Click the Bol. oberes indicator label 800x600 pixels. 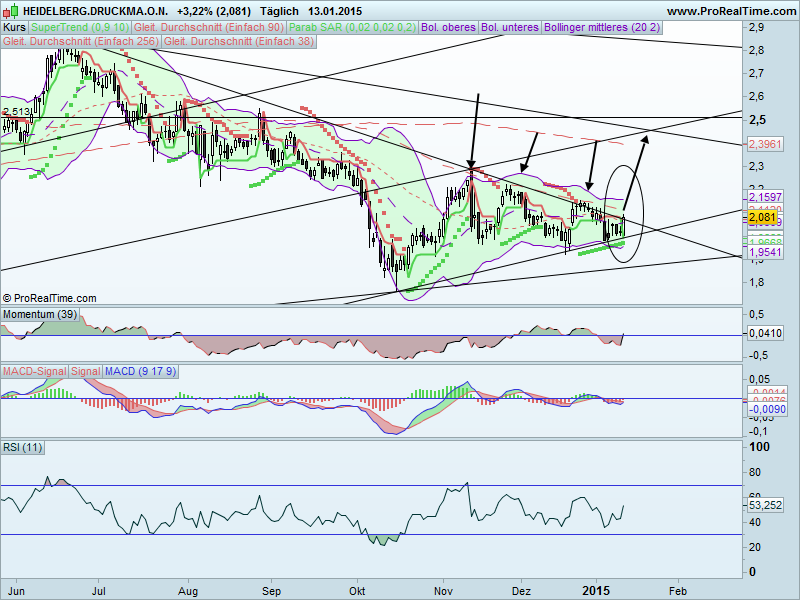point(448,28)
